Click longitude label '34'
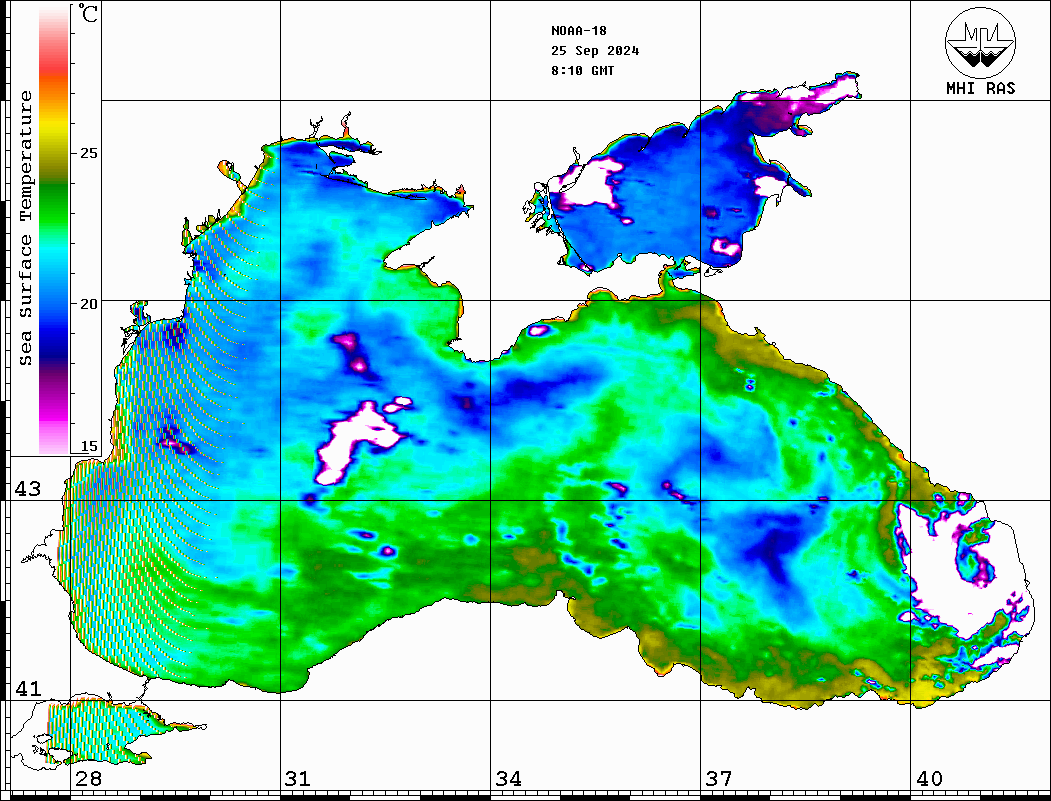 [509, 779]
